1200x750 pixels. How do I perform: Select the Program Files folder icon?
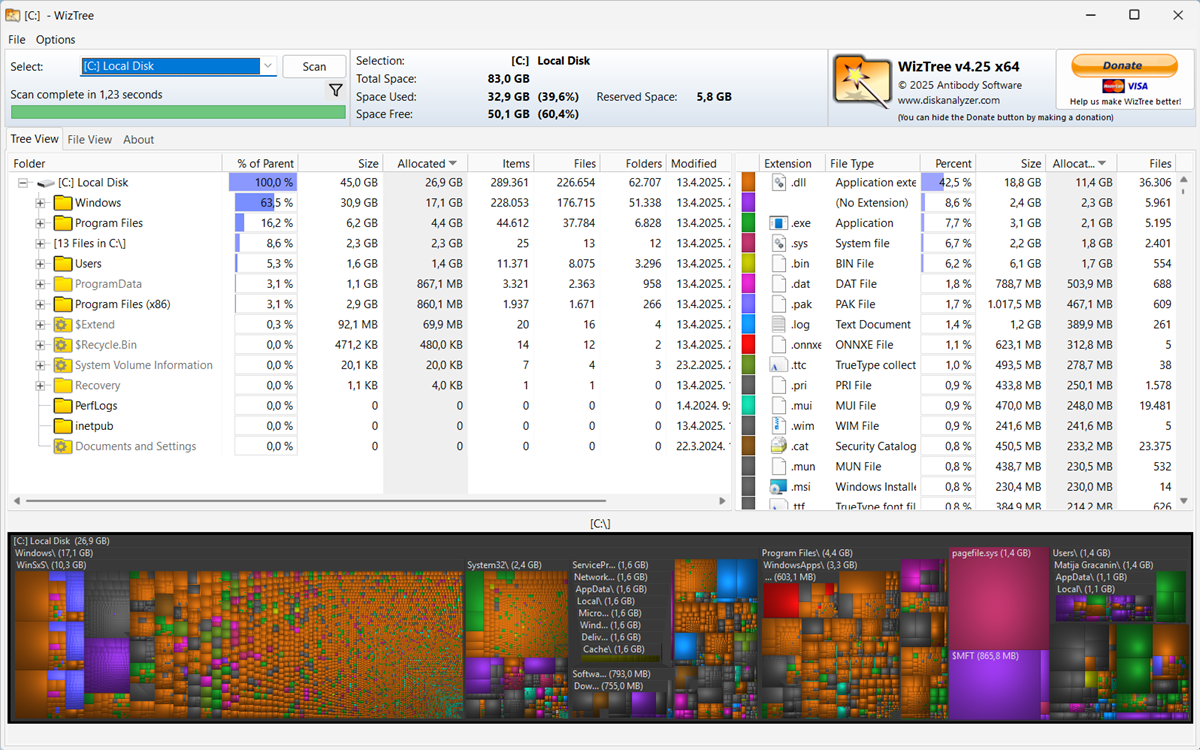63,223
